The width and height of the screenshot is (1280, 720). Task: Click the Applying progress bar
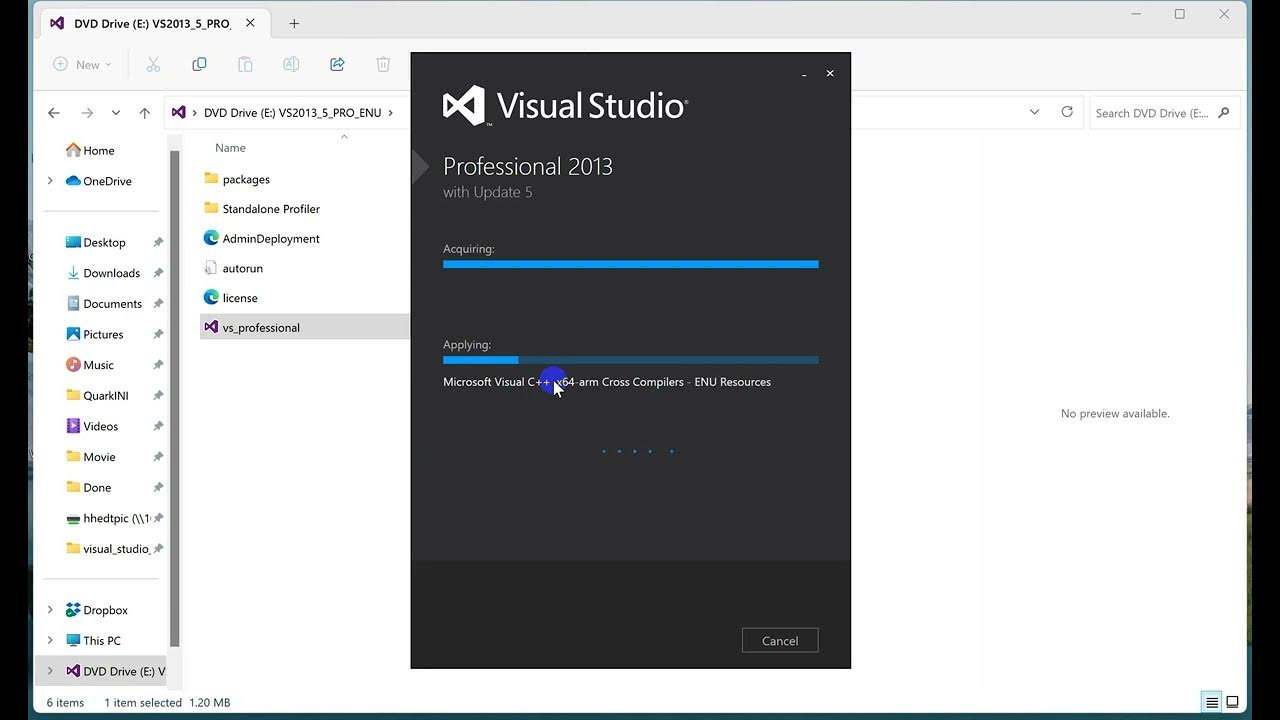point(630,360)
